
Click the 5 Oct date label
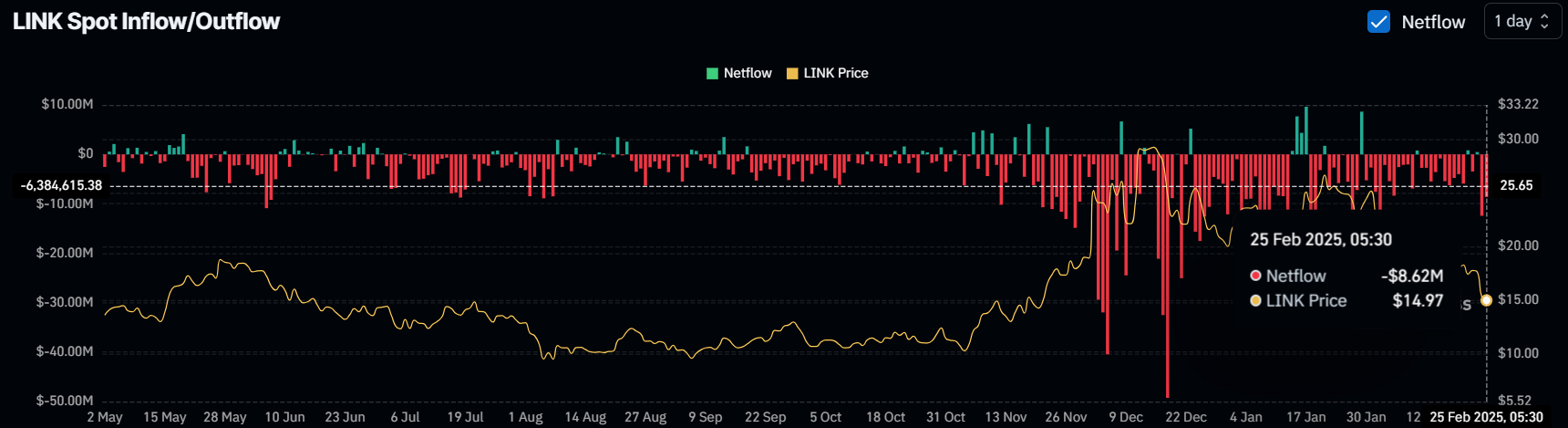coord(826,417)
